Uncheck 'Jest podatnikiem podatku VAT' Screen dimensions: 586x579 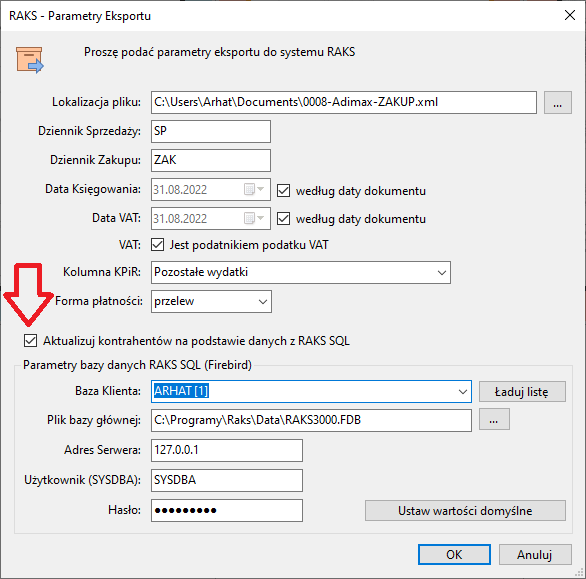[157, 245]
